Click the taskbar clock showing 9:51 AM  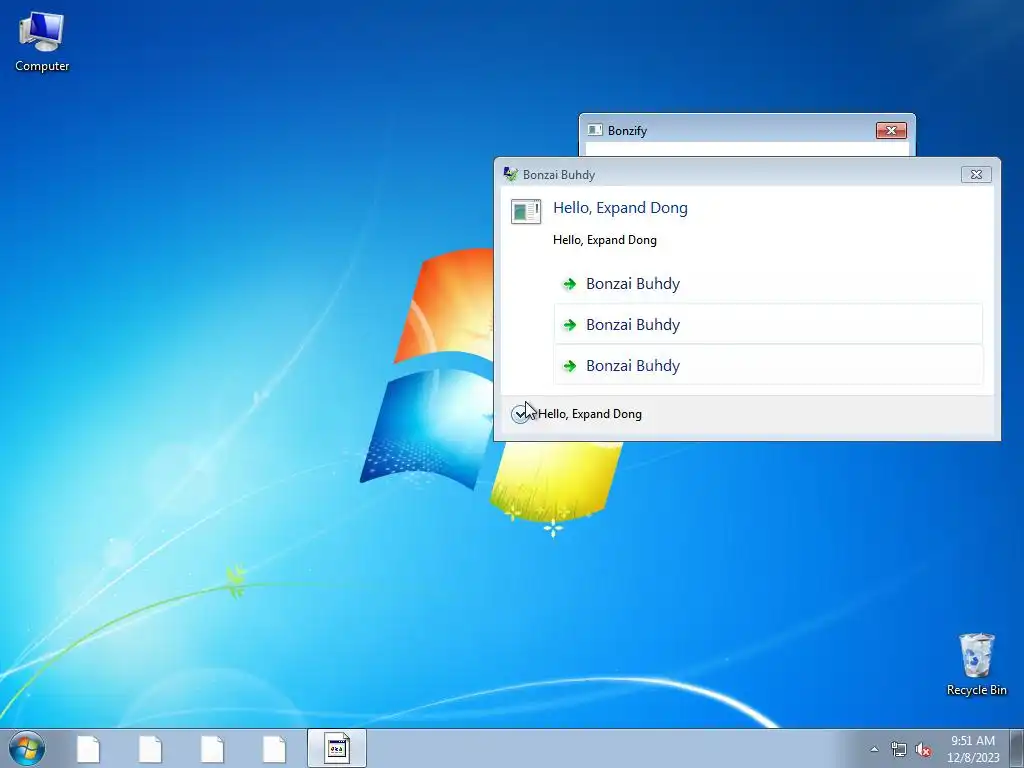(x=973, y=748)
